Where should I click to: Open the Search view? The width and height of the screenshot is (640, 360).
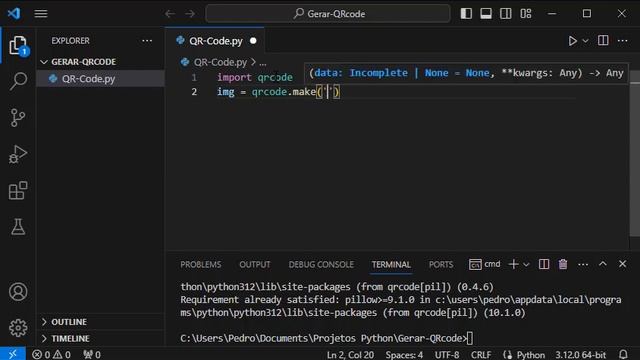click(18, 81)
